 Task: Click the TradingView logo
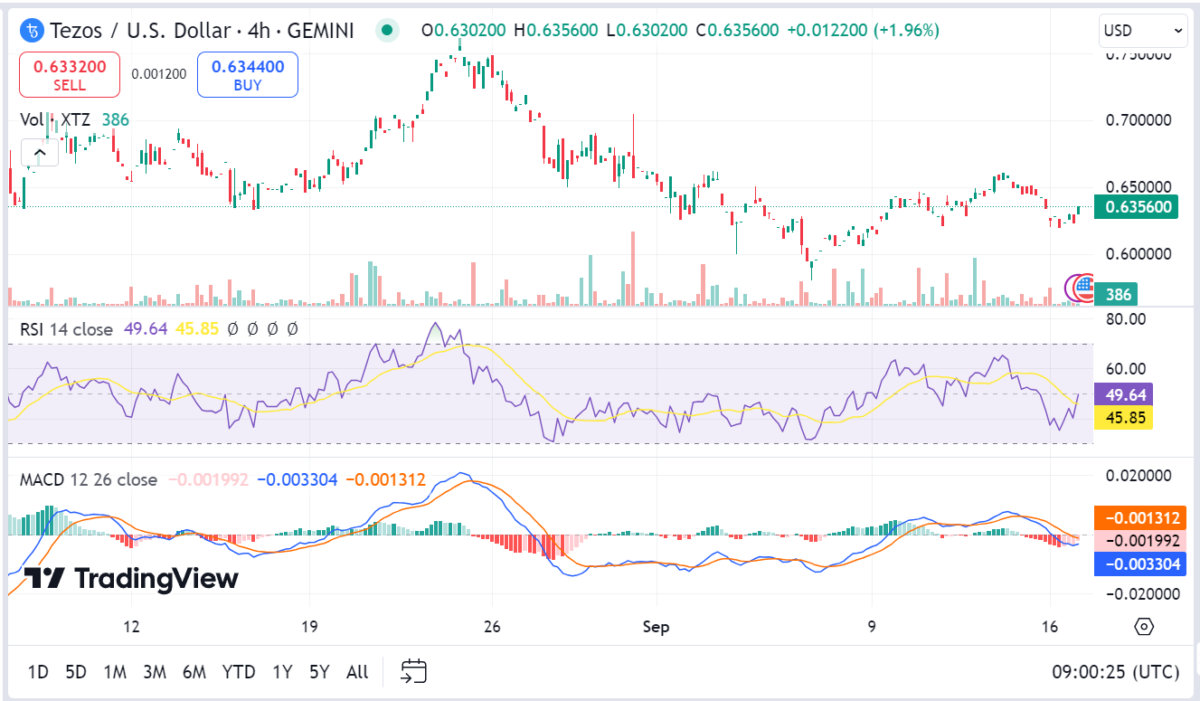(131, 579)
